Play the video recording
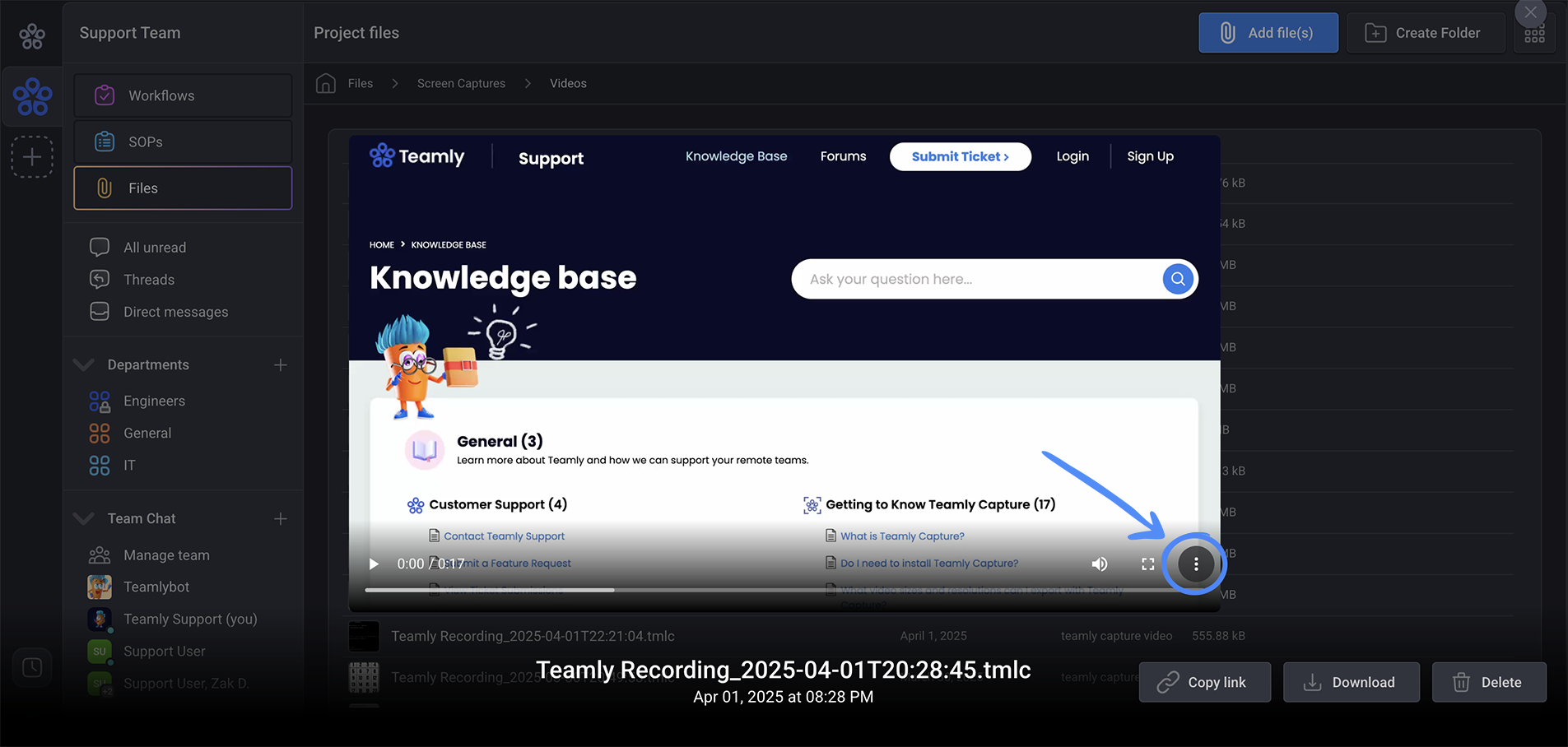This screenshot has height=747, width=1568. click(x=374, y=564)
